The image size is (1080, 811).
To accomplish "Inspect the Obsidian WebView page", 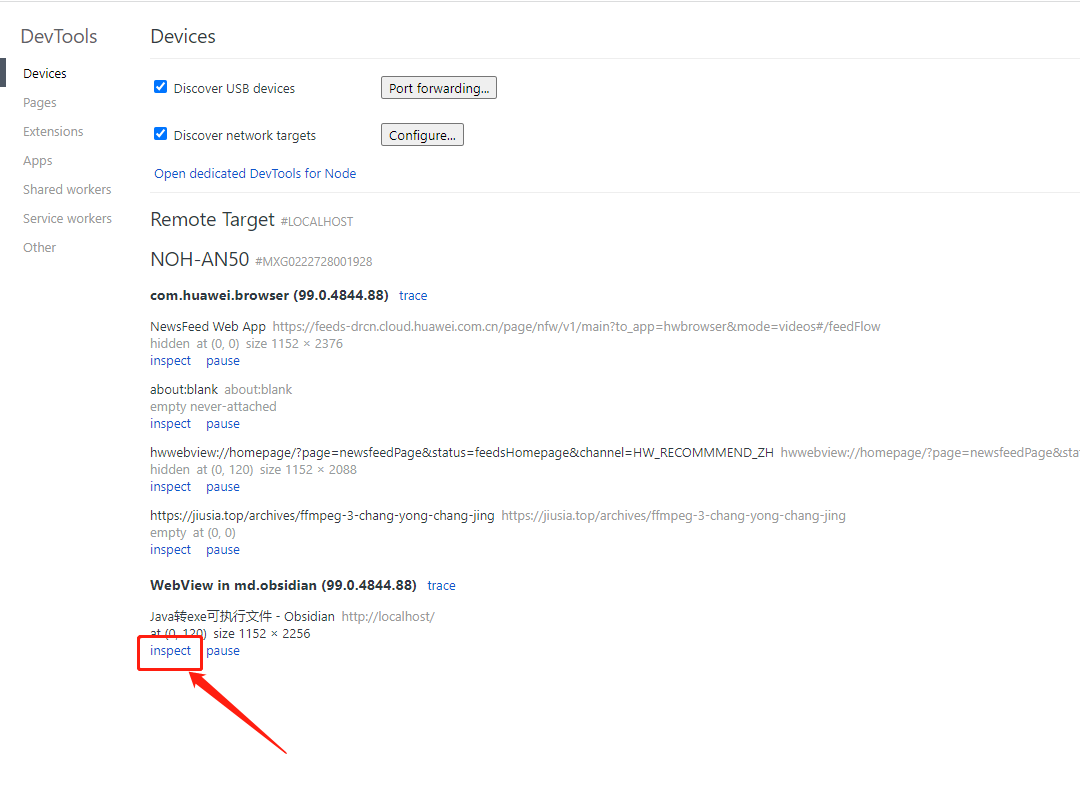I will [x=170, y=651].
